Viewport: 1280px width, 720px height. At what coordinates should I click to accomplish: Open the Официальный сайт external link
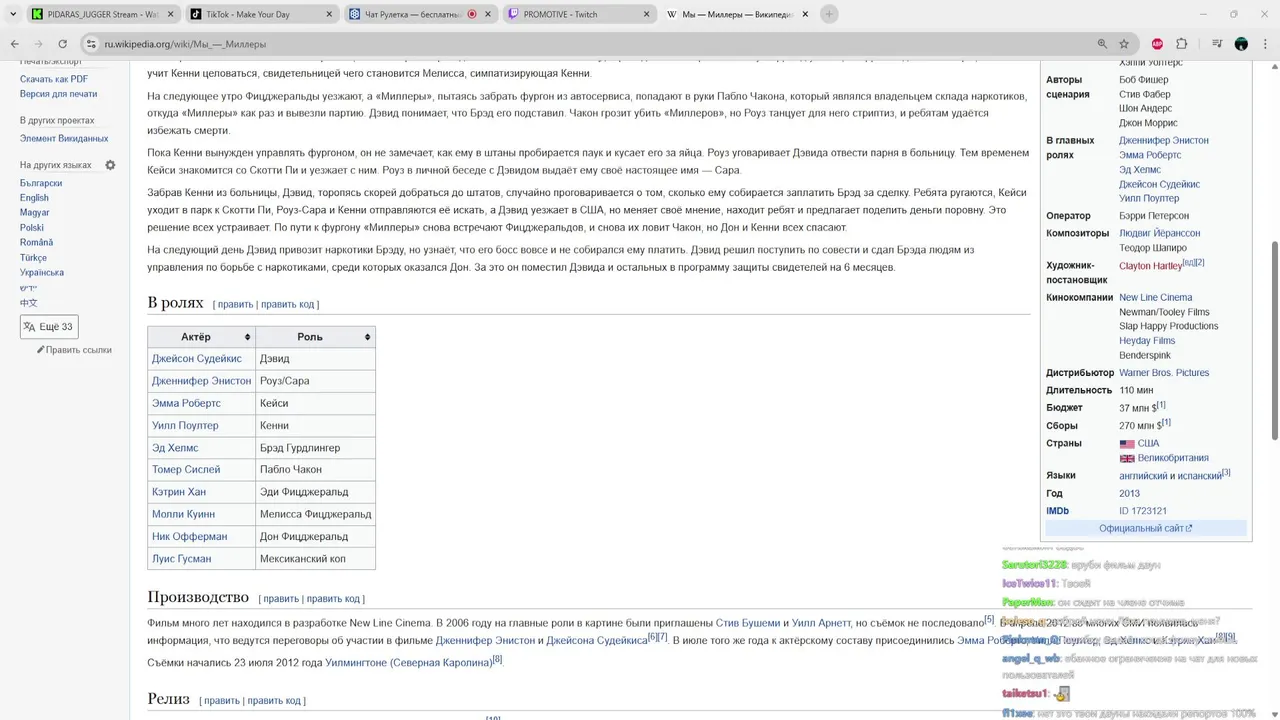pos(1145,529)
